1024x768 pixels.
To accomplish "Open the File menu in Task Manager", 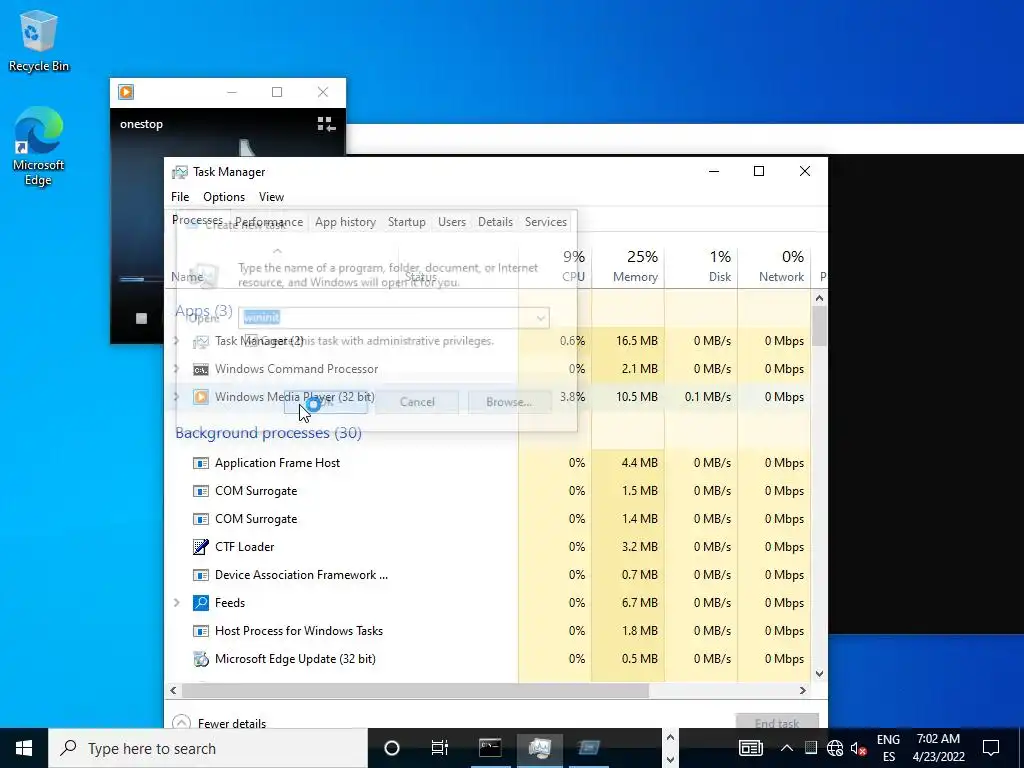I will [180, 197].
